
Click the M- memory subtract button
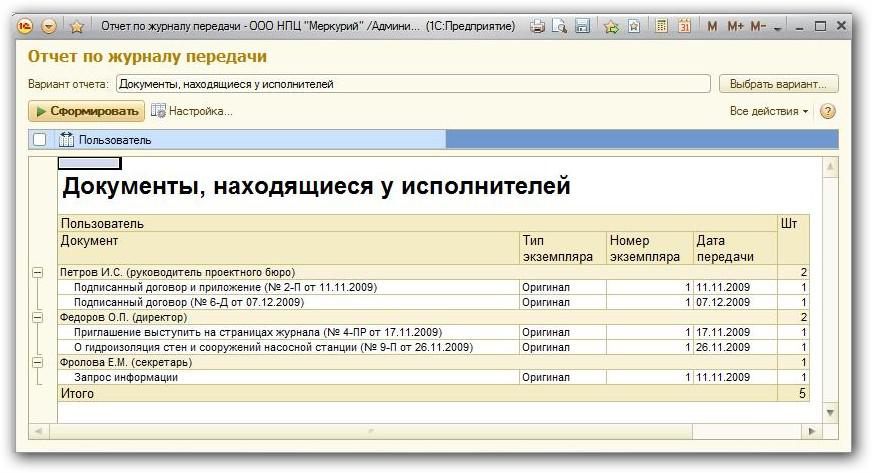758,26
